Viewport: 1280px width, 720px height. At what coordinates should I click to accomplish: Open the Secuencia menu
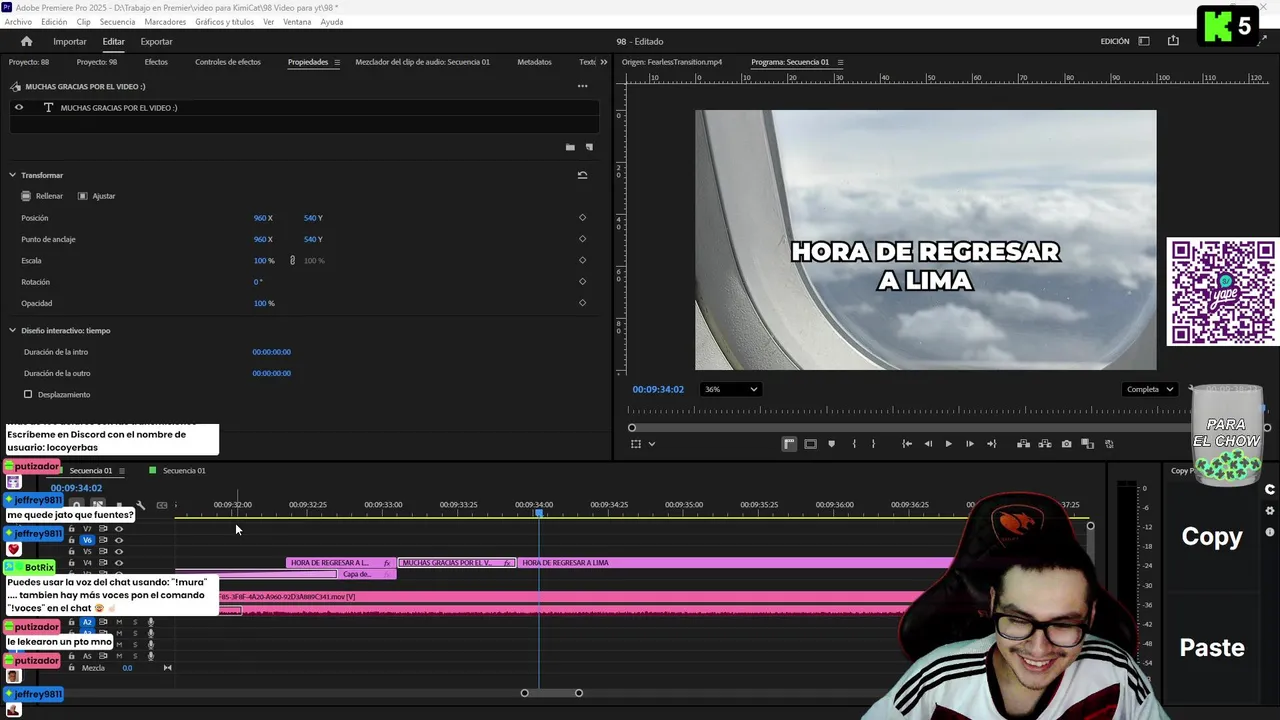point(117,22)
